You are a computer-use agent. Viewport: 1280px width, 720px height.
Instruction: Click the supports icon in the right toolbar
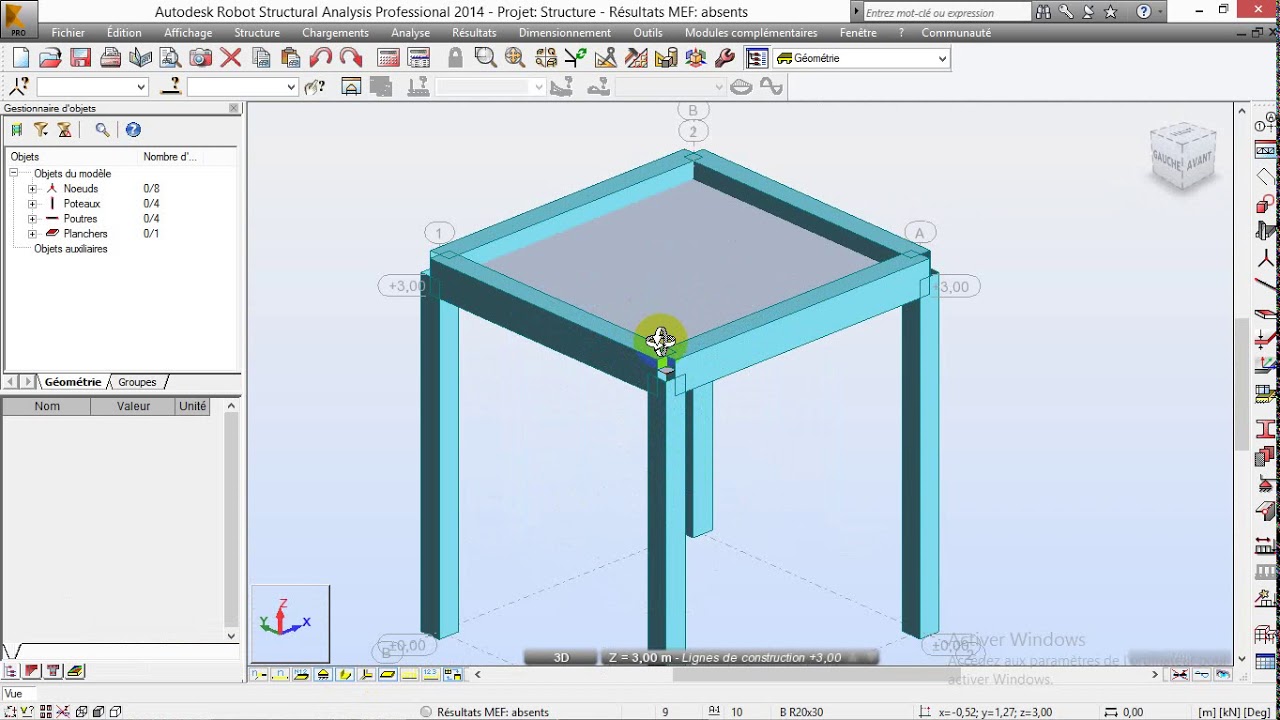click(1266, 486)
